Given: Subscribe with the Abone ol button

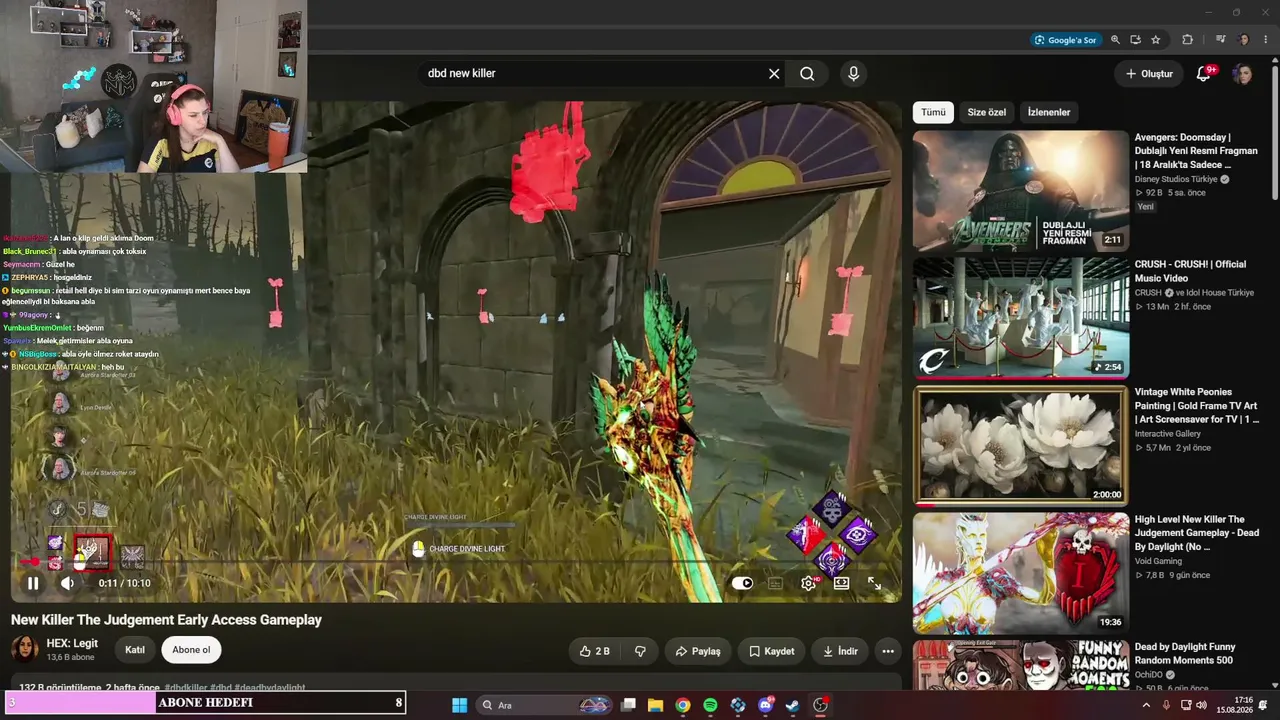Looking at the screenshot, I should point(191,650).
